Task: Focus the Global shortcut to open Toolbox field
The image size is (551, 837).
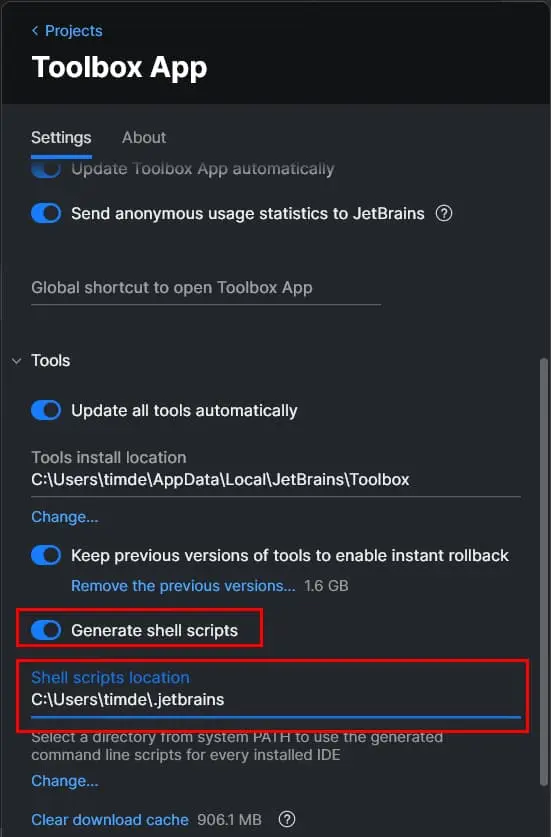Action: [x=206, y=288]
